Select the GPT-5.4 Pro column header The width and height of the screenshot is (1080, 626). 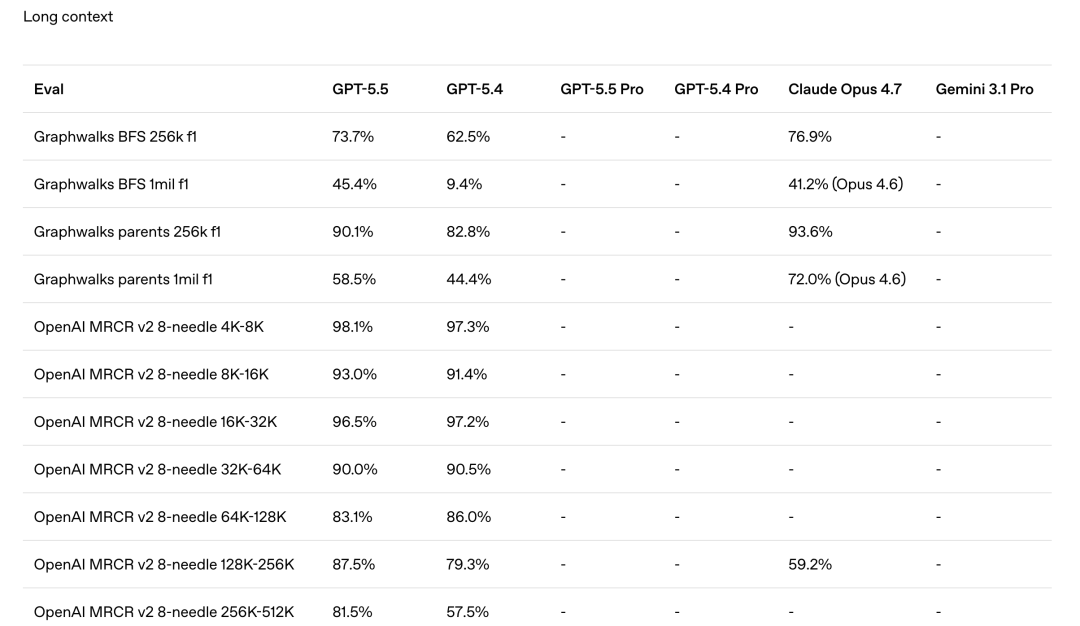tap(716, 89)
